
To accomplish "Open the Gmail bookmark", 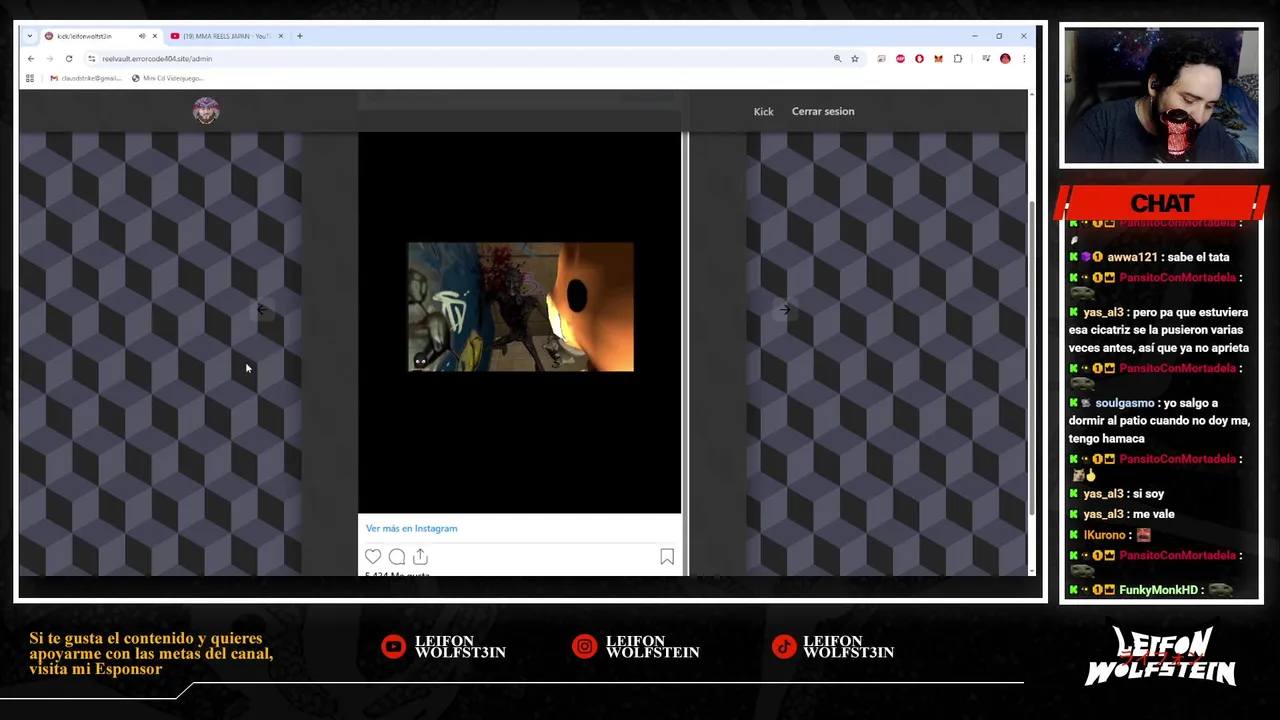I will tap(85, 78).
